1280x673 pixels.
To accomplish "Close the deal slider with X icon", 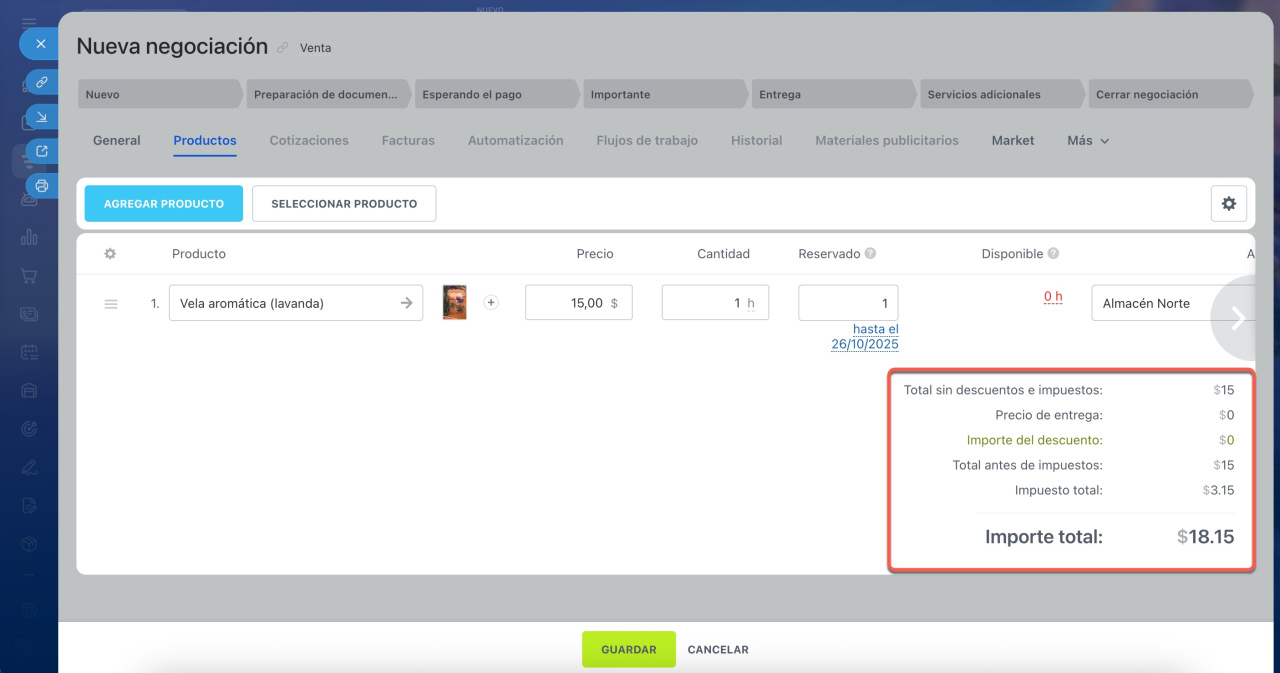I will [41, 44].
